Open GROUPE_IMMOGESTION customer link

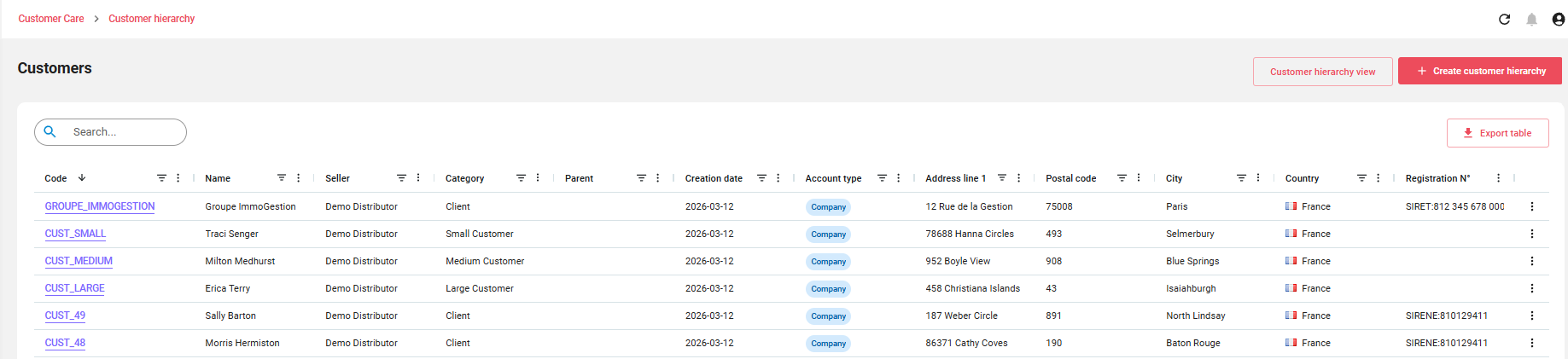pos(100,206)
